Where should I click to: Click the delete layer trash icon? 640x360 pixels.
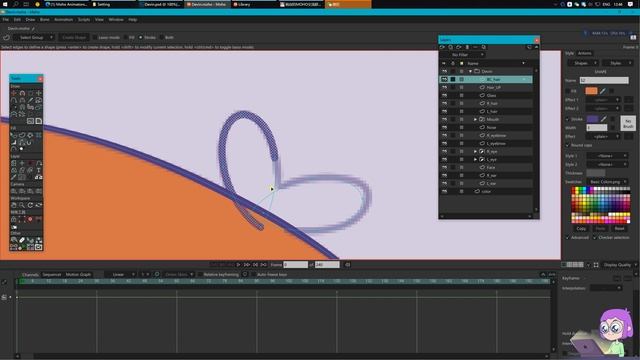tap(467, 47)
